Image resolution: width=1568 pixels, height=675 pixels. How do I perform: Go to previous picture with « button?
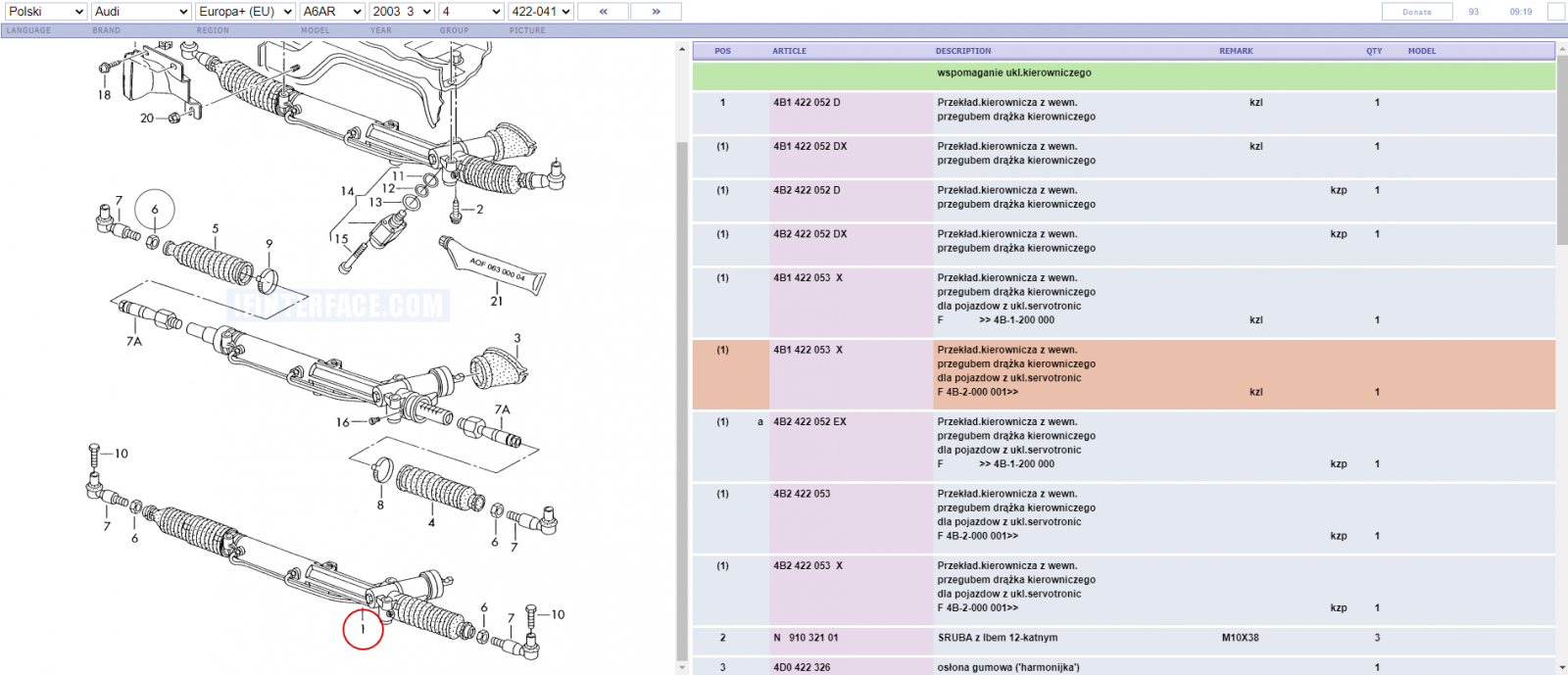click(x=603, y=12)
